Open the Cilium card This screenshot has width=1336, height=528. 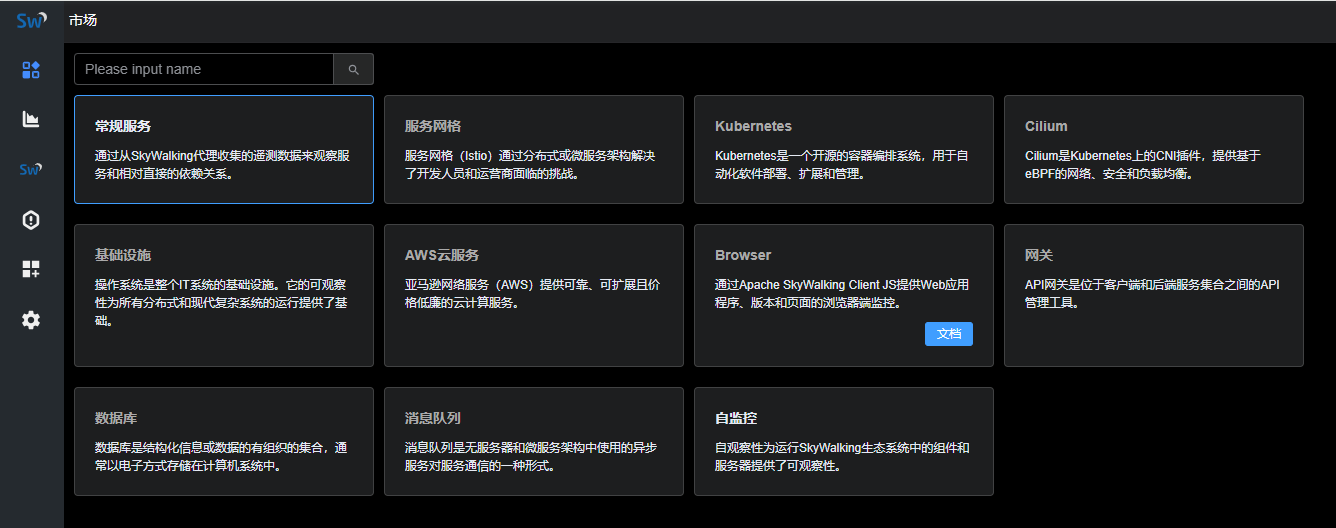(x=1154, y=149)
